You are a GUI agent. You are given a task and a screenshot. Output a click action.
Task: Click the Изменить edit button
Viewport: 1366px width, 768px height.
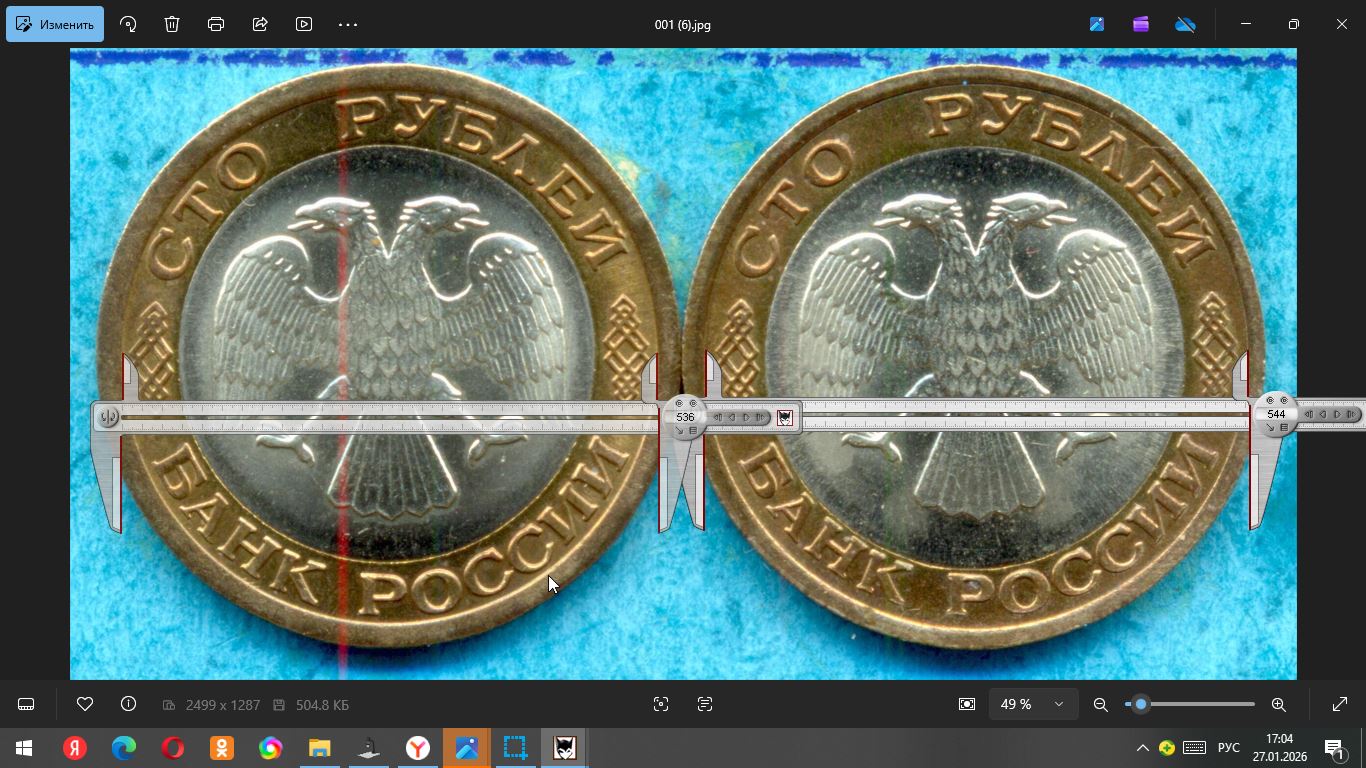coord(55,24)
